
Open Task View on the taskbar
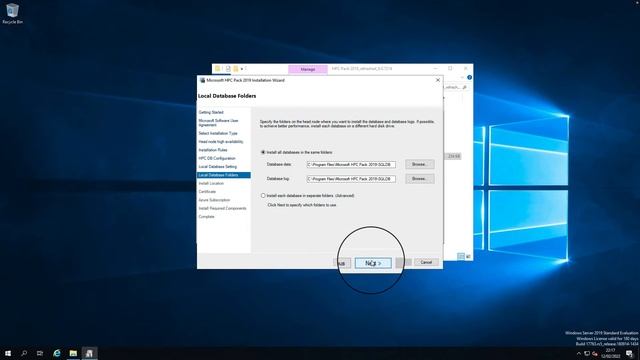[40, 353]
